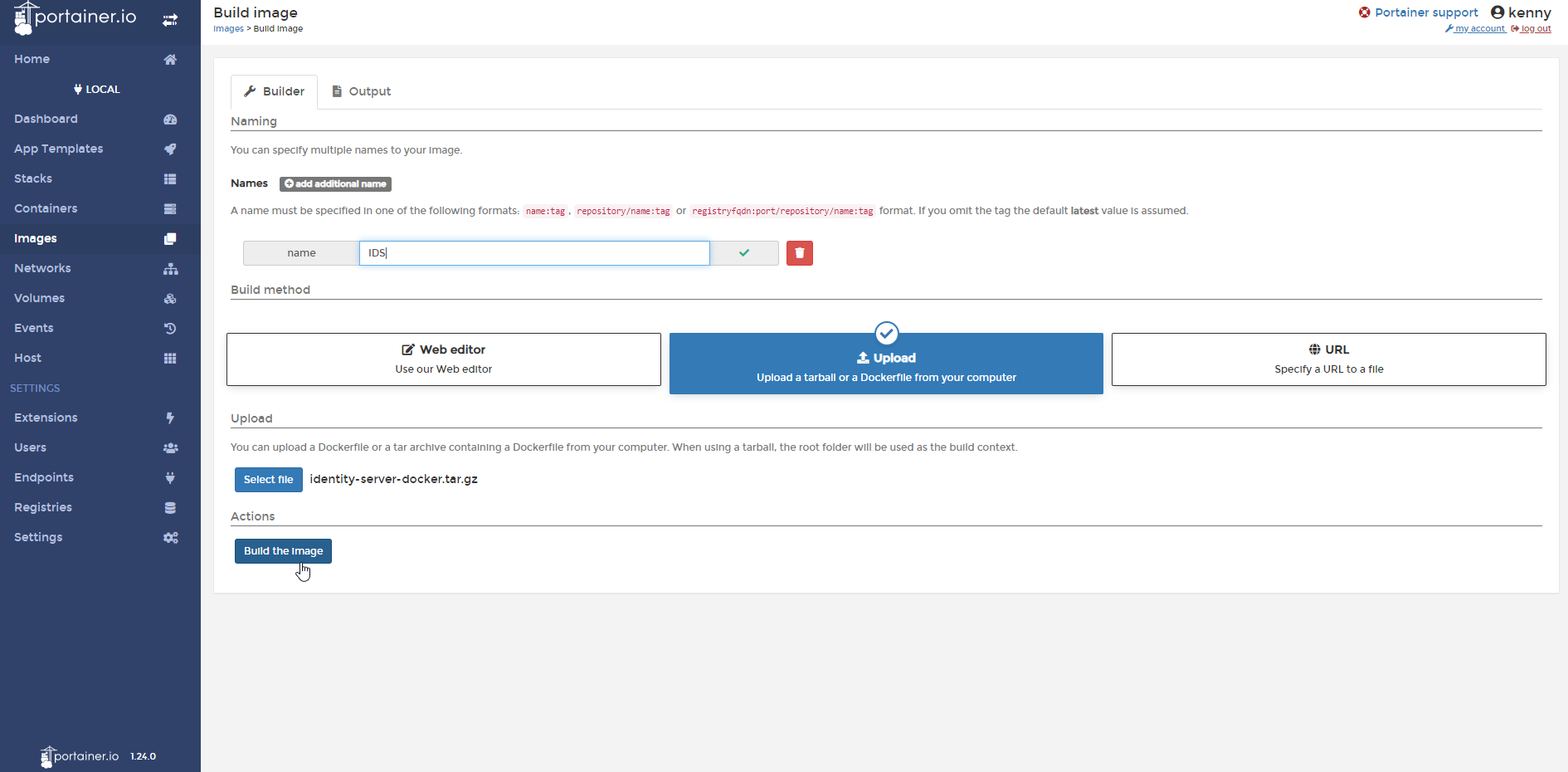This screenshot has width=1568, height=772.
Task: Select the Networks sidebar icon
Action: [x=170, y=269]
